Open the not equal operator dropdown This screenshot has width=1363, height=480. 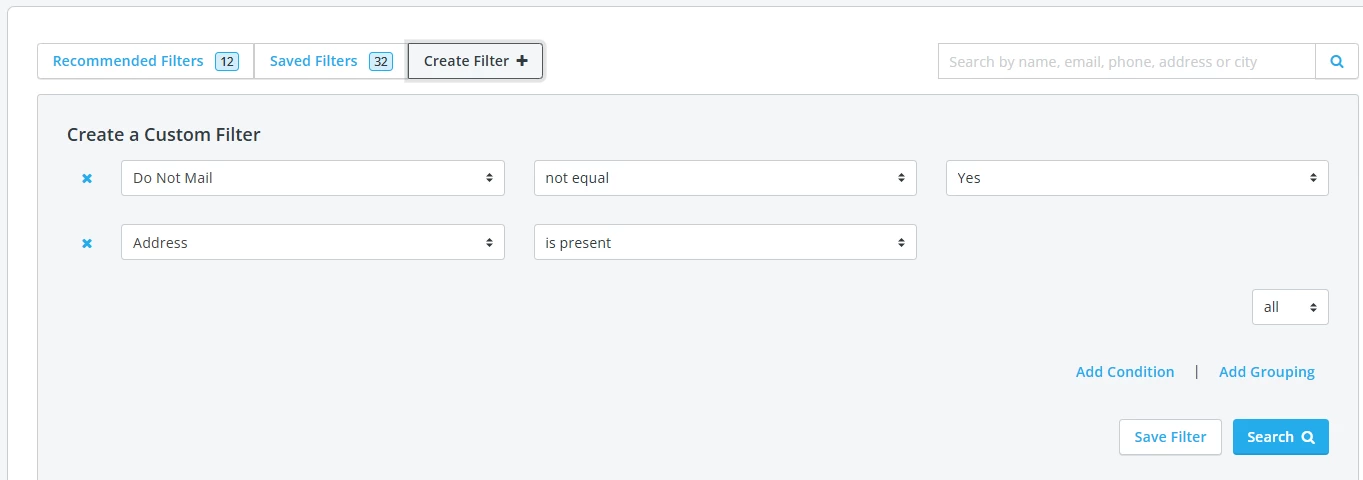[725, 178]
